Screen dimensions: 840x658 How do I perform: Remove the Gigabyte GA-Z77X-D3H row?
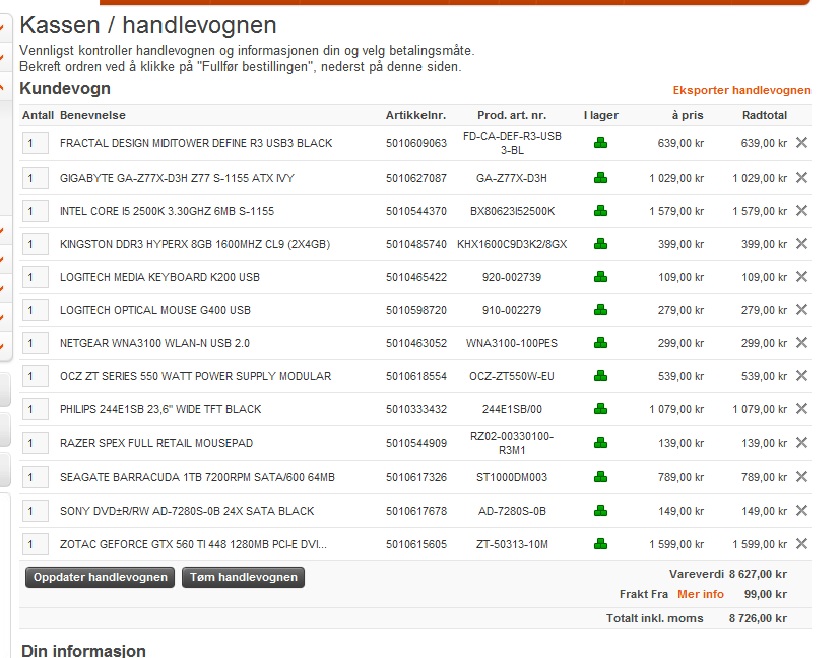(801, 177)
